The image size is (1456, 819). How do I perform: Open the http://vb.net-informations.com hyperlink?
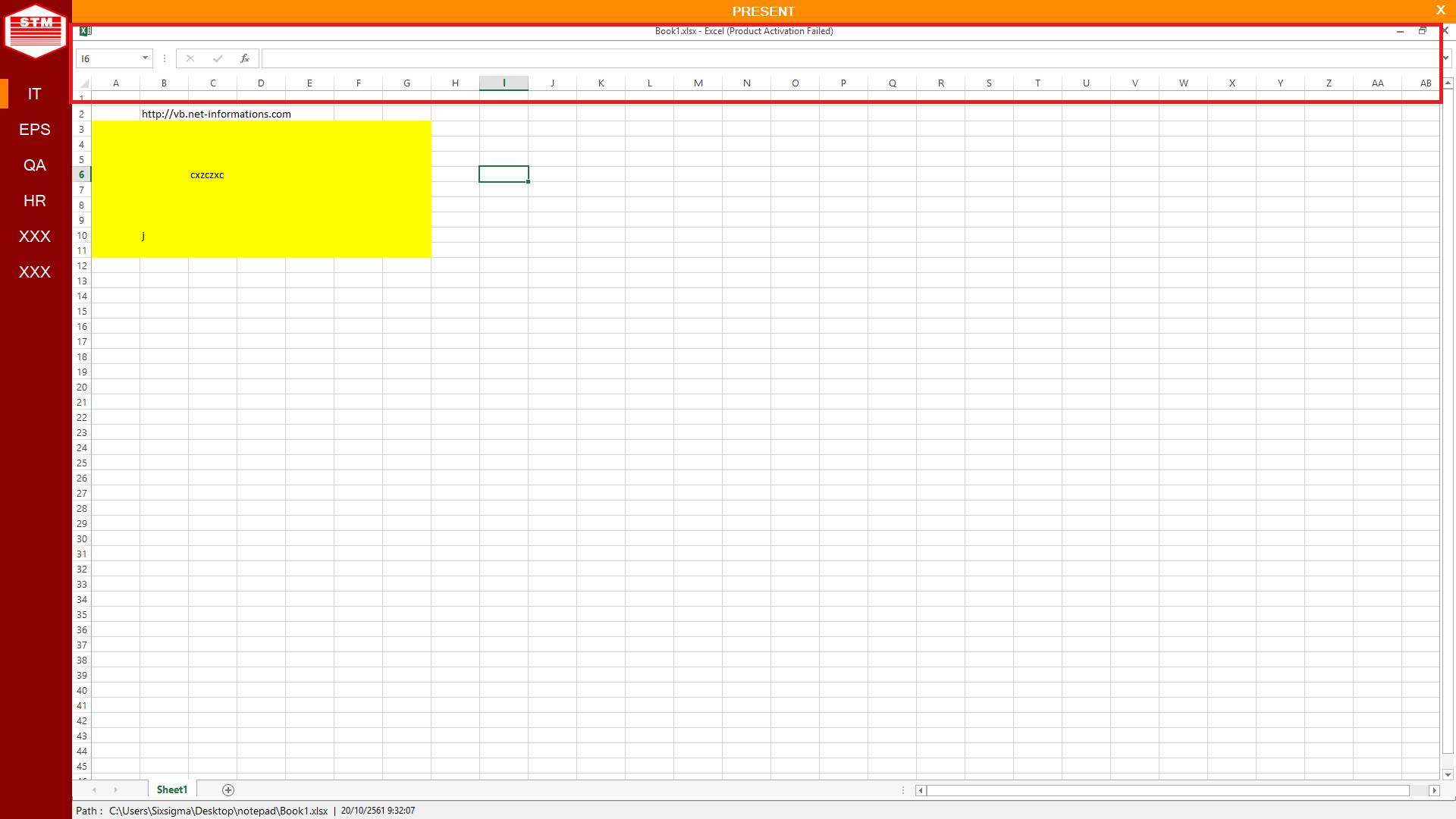point(215,114)
